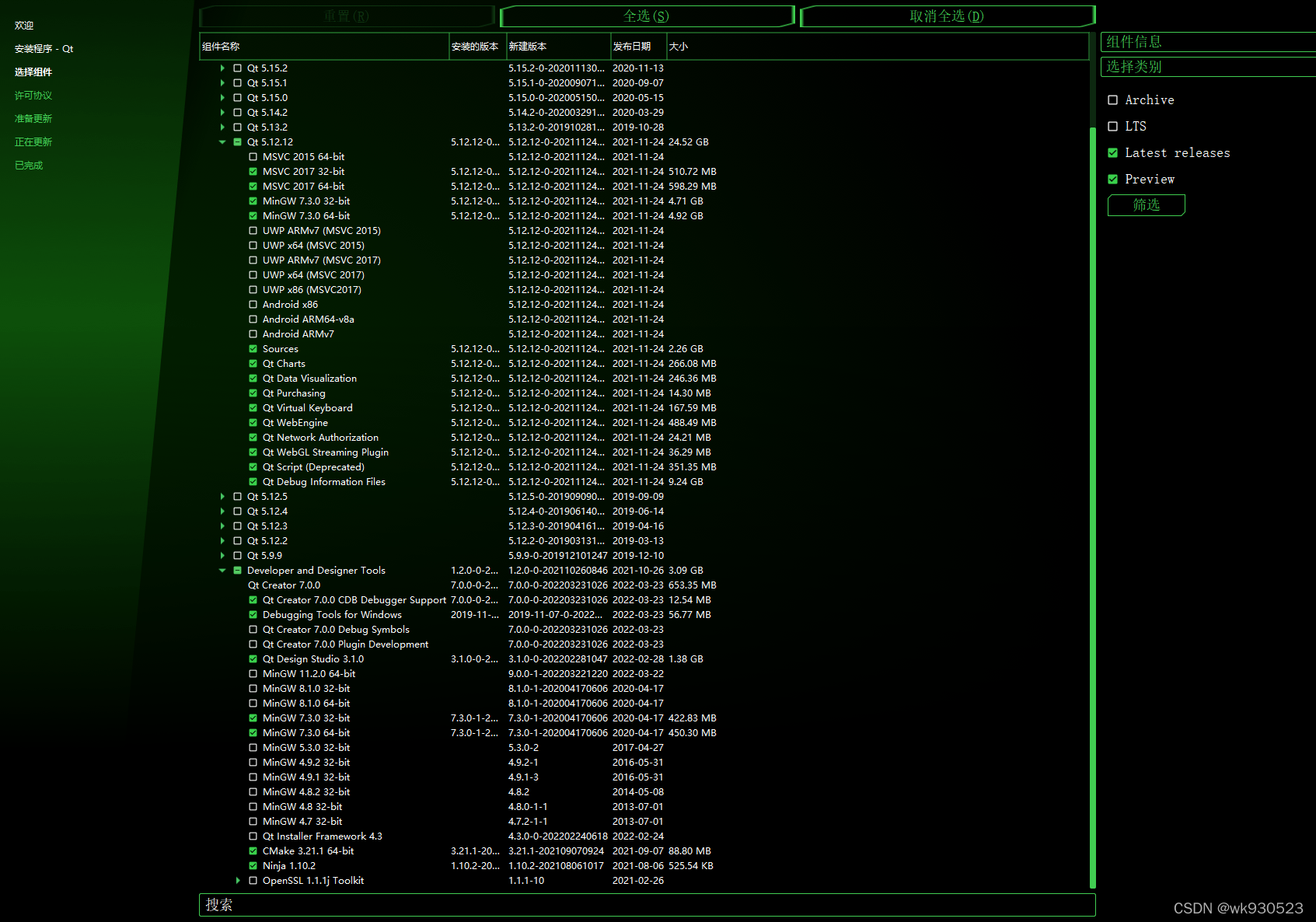Tick the Android ARM64-v8a checkbox

point(253,320)
